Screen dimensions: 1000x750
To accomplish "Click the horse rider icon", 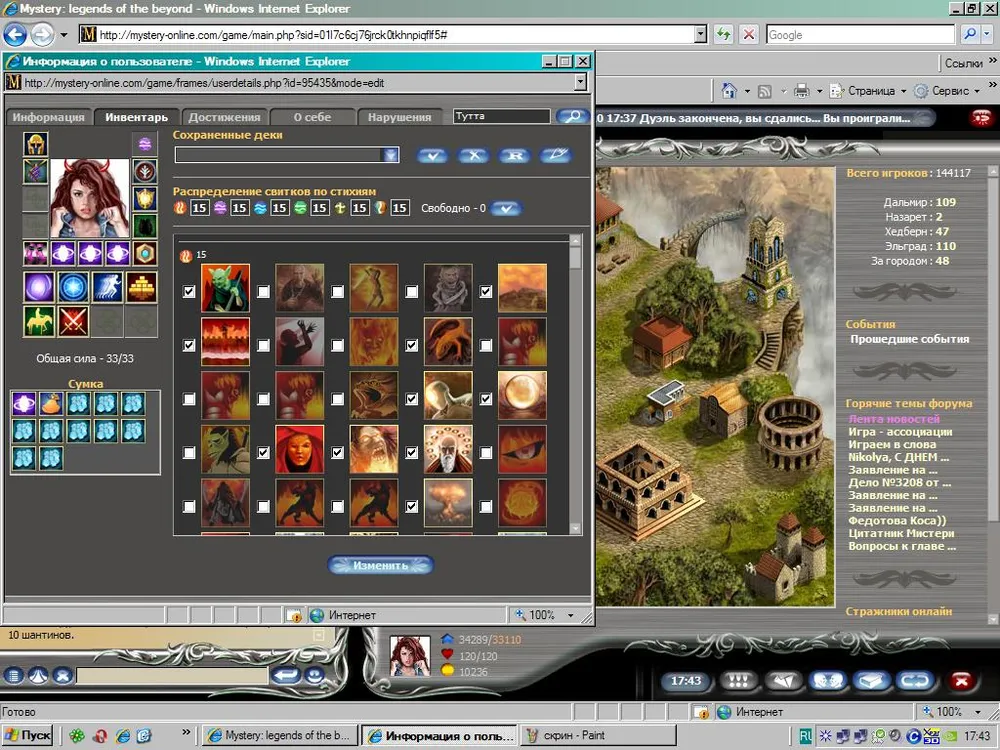I will (39, 321).
